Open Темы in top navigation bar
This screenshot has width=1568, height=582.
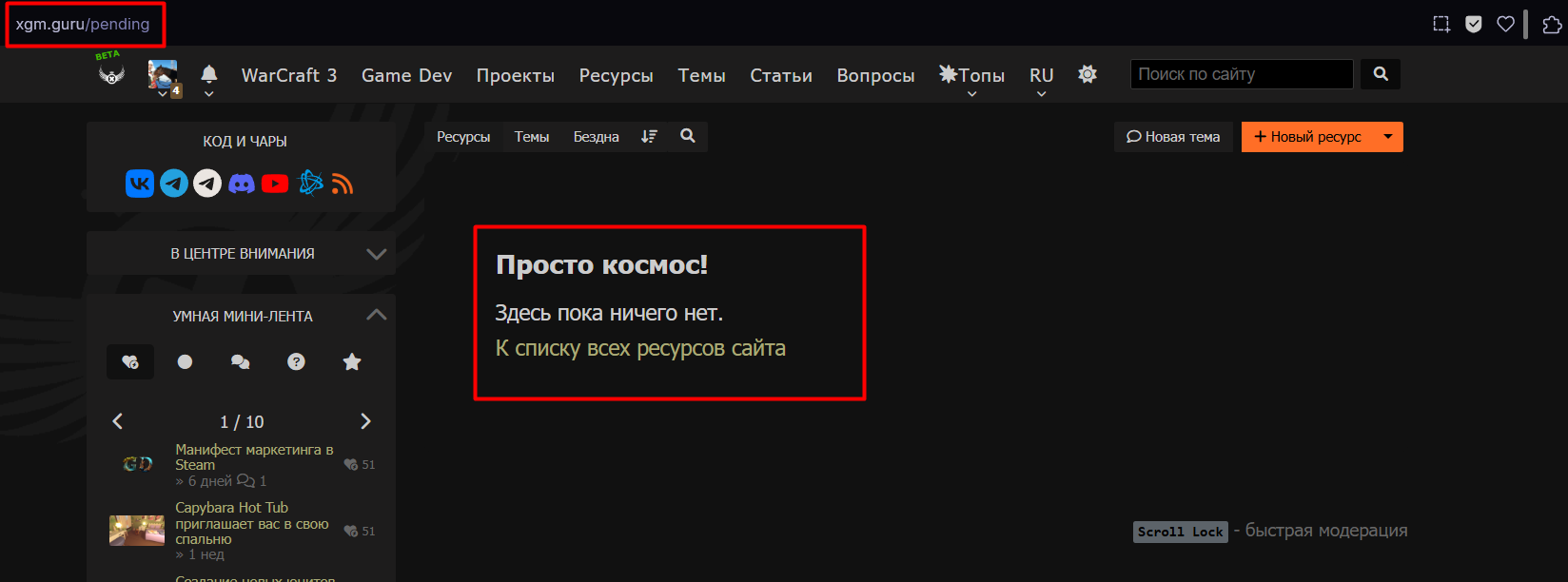pyautogui.click(x=702, y=75)
